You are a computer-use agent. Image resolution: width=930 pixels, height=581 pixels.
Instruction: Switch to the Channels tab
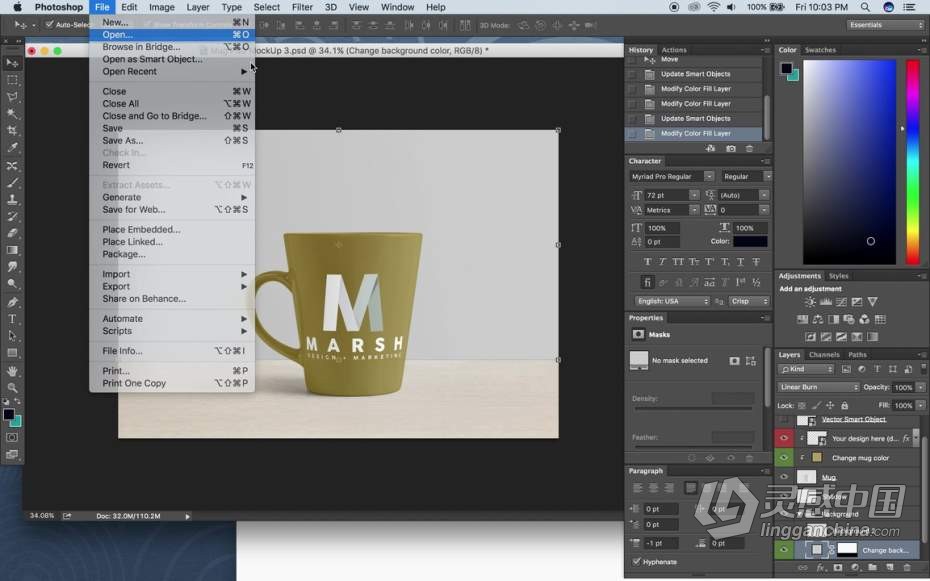click(824, 355)
